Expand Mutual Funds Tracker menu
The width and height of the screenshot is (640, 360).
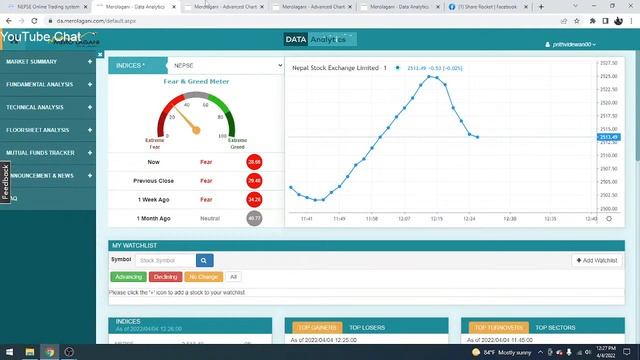pyautogui.click(x=48, y=153)
